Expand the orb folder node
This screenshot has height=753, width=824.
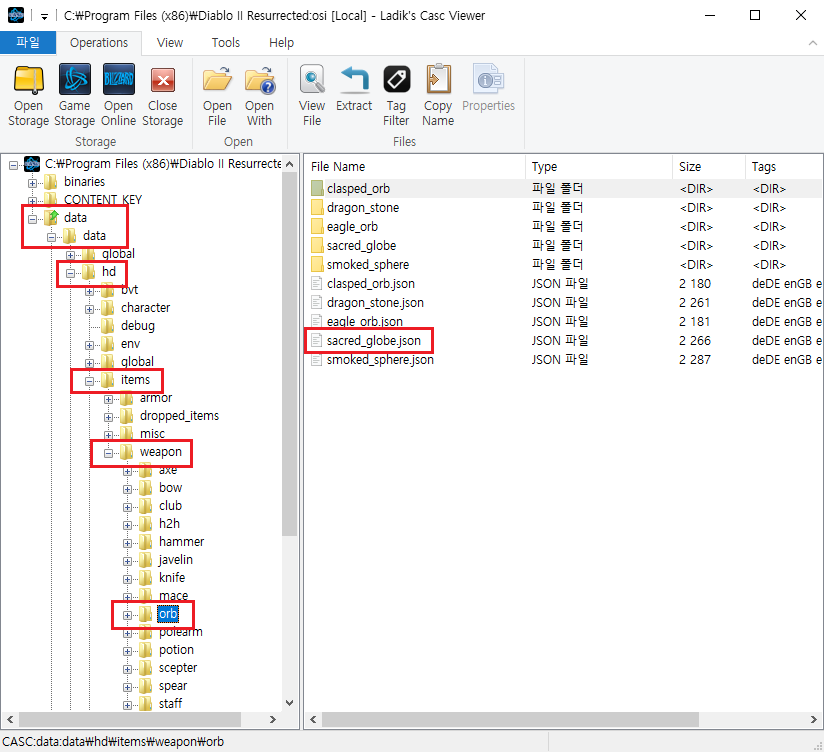[x=127, y=615]
